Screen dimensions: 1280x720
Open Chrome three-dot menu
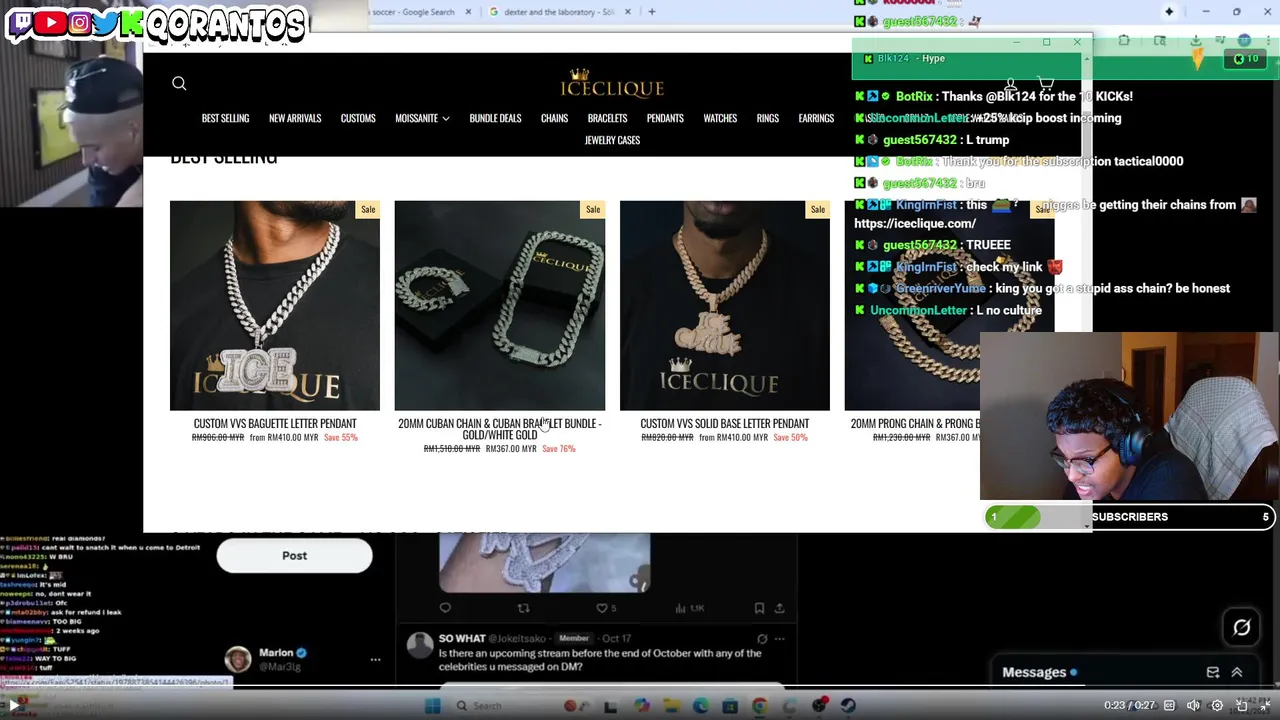click(1267, 41)
